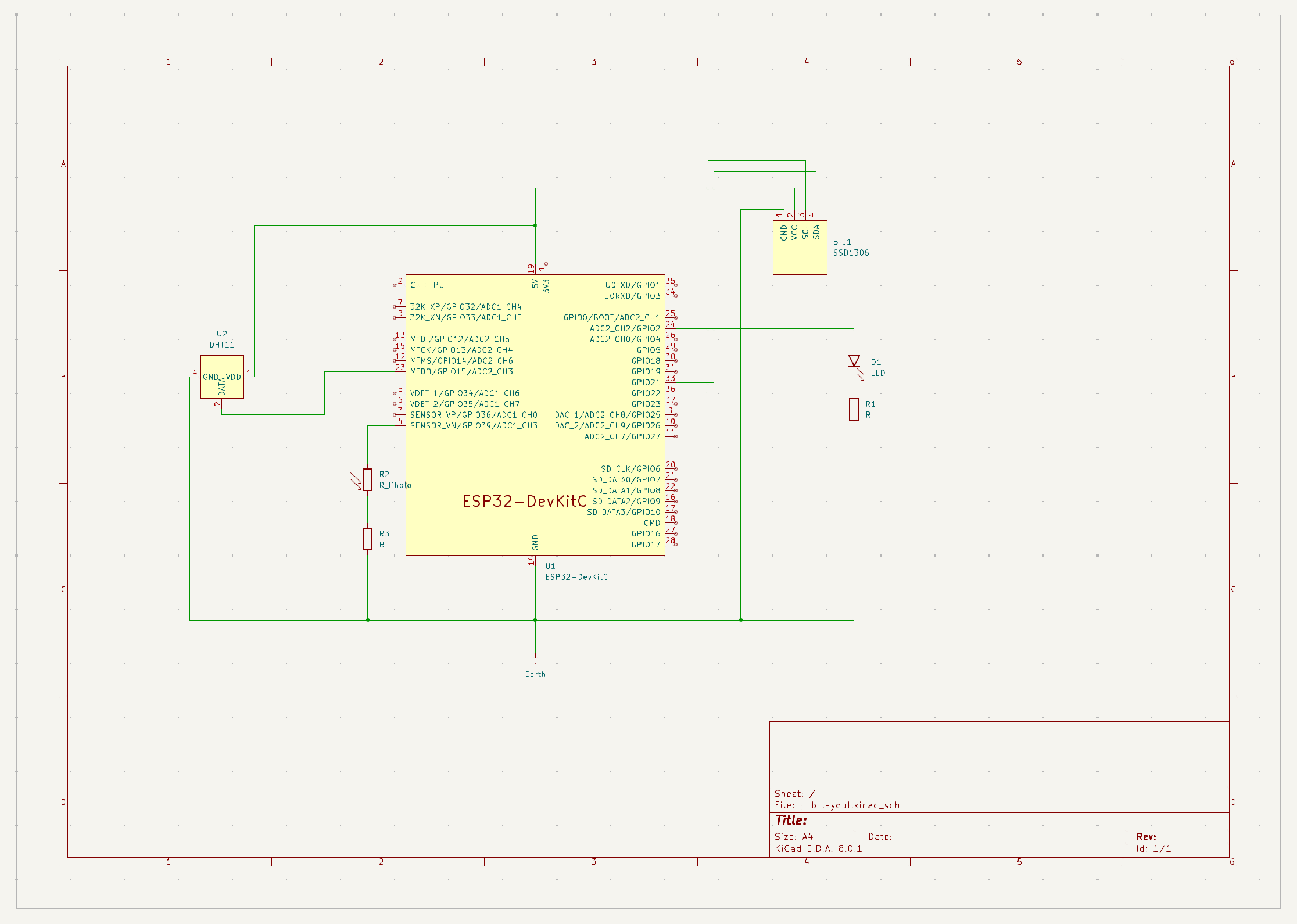Click the KiCad E.D.A. 8.0.1 text
Screen dimensions: 1297x924
[x=818, y=849]
